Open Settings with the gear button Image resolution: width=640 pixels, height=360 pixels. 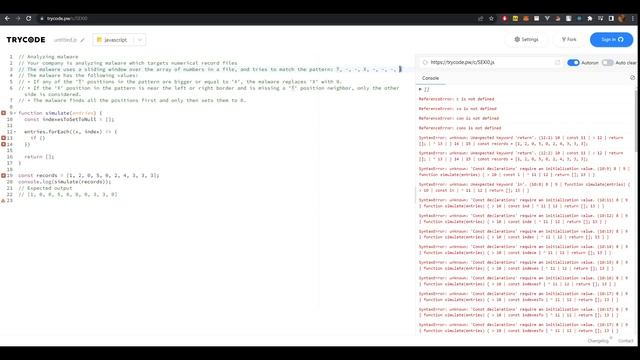(x=526, y=40)
